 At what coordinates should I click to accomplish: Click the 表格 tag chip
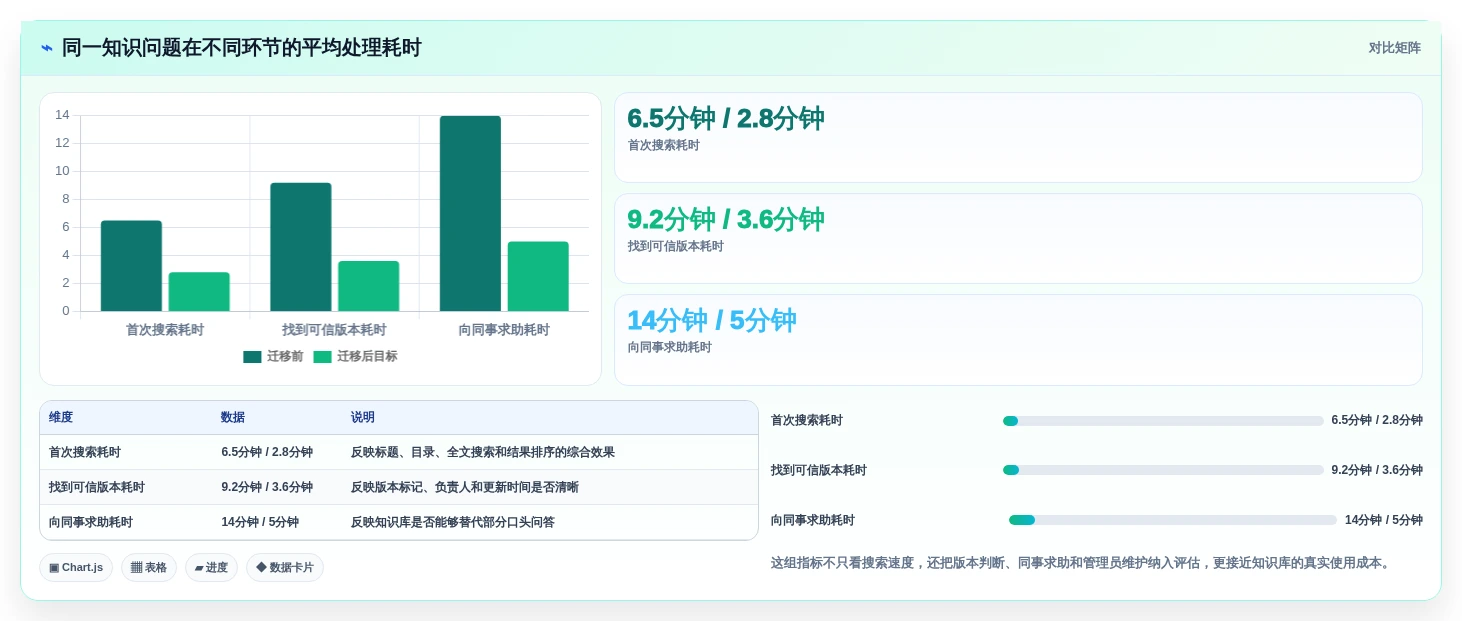click(x=149, y=568)
